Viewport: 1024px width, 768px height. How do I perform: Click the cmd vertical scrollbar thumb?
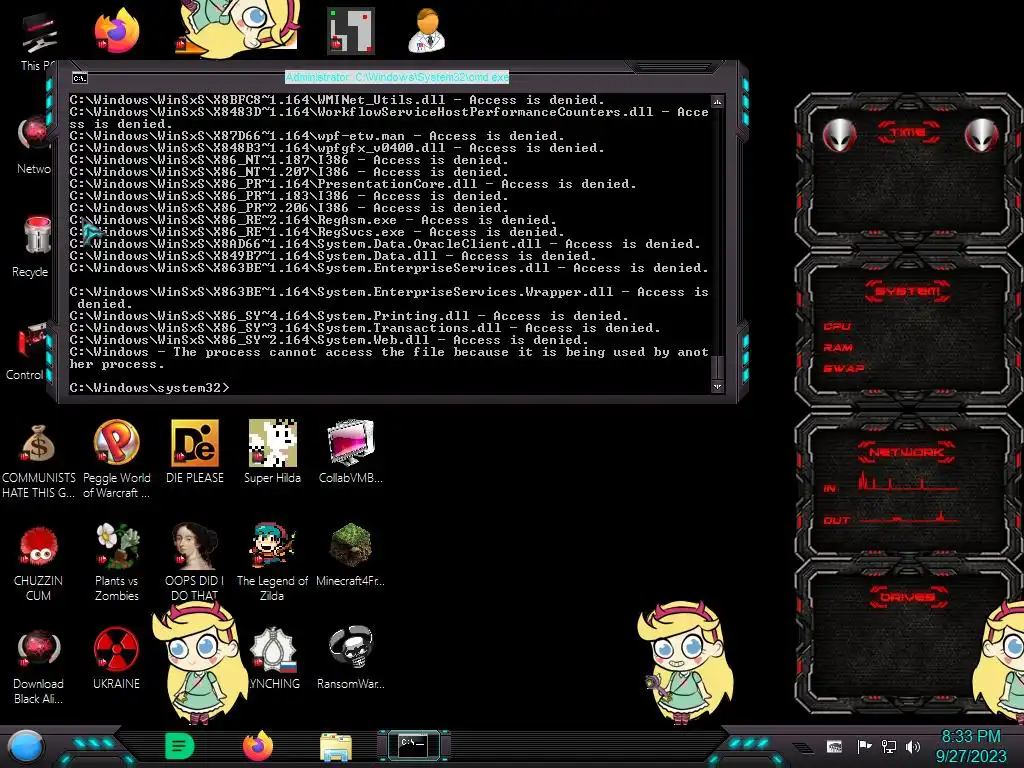point(717,367)
